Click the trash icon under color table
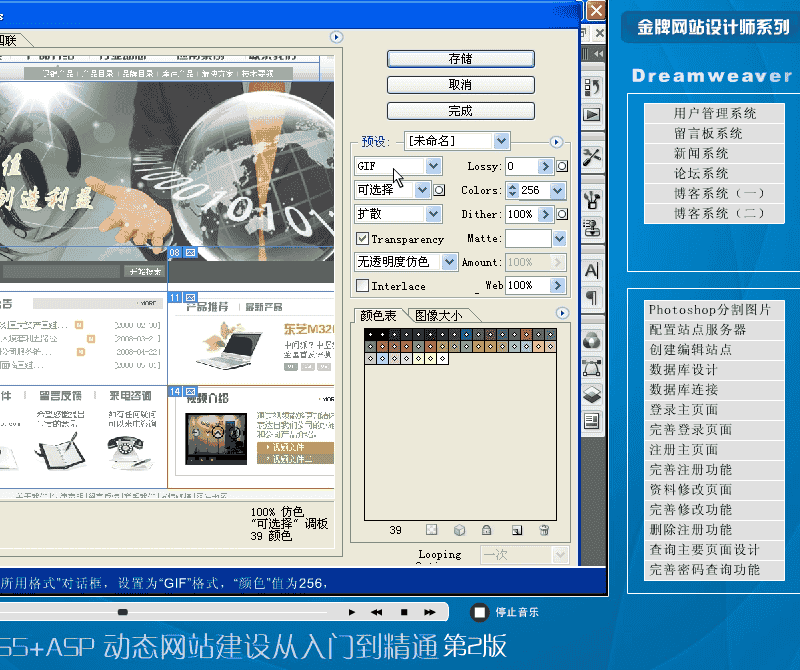Image resolution: width=800 pixels, height=670 pixels. pyautogui.click(x=544, y=530)
